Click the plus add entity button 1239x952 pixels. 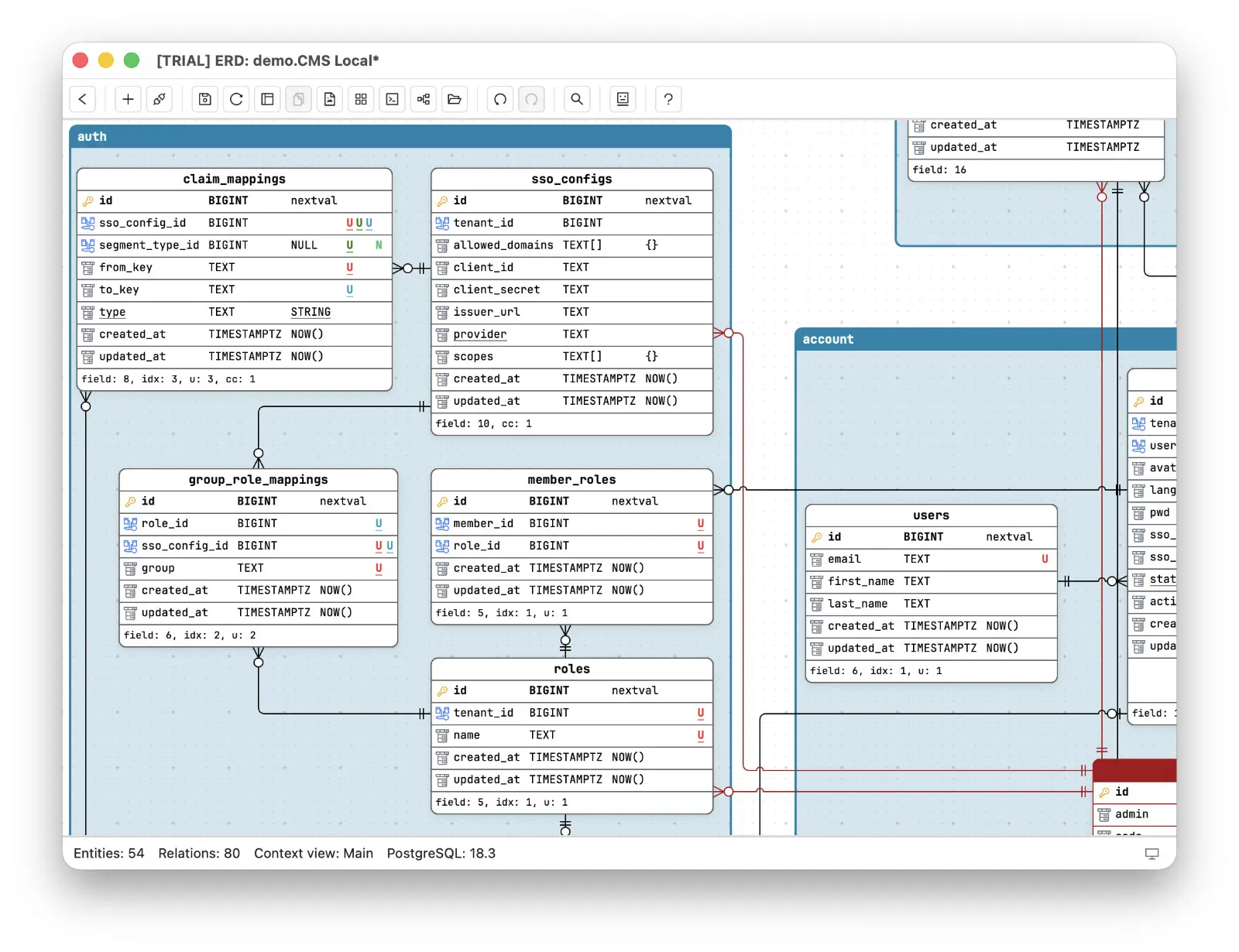click(x=129, y=99)
